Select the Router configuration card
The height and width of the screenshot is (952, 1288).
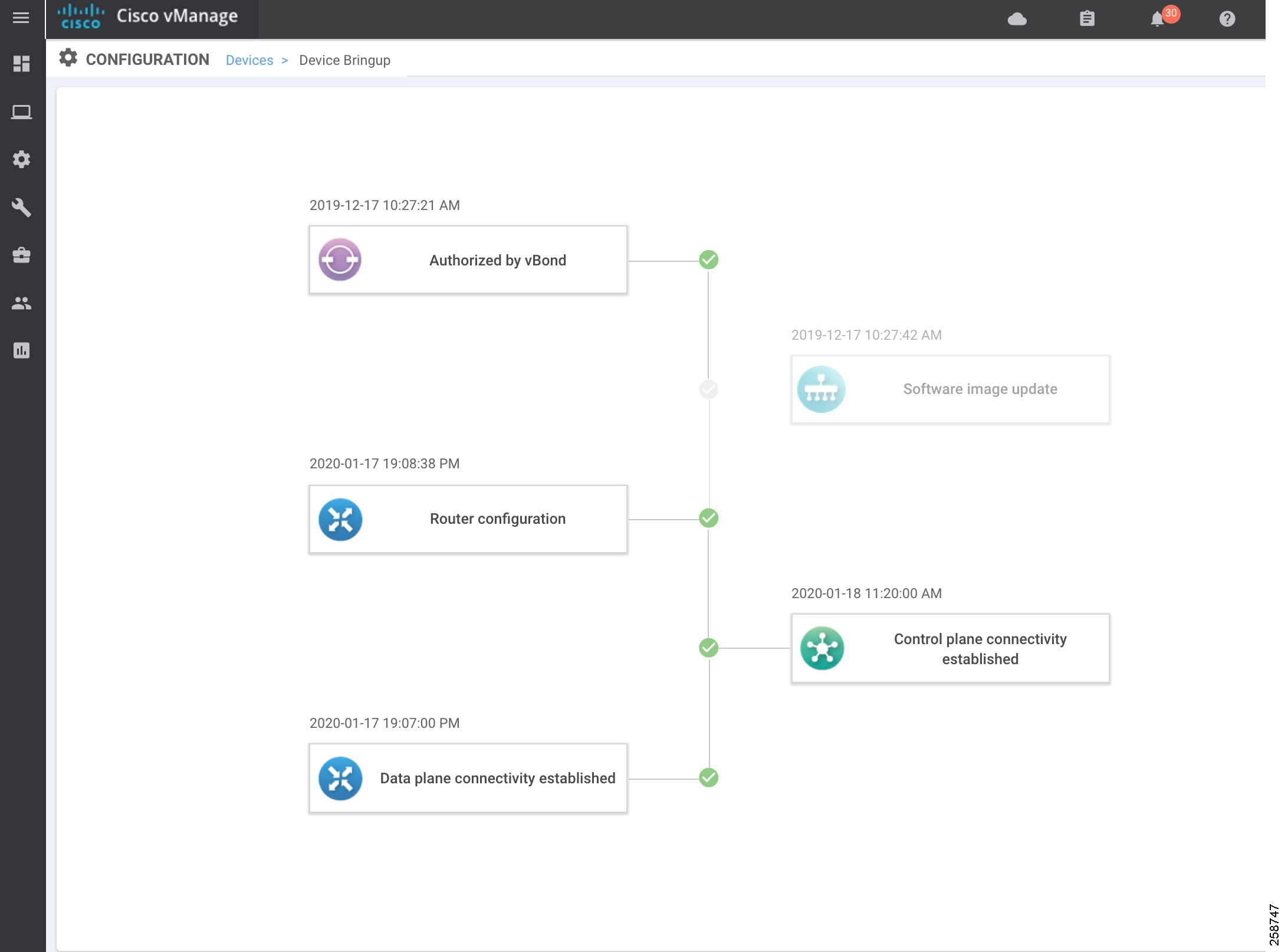[468, 519]
